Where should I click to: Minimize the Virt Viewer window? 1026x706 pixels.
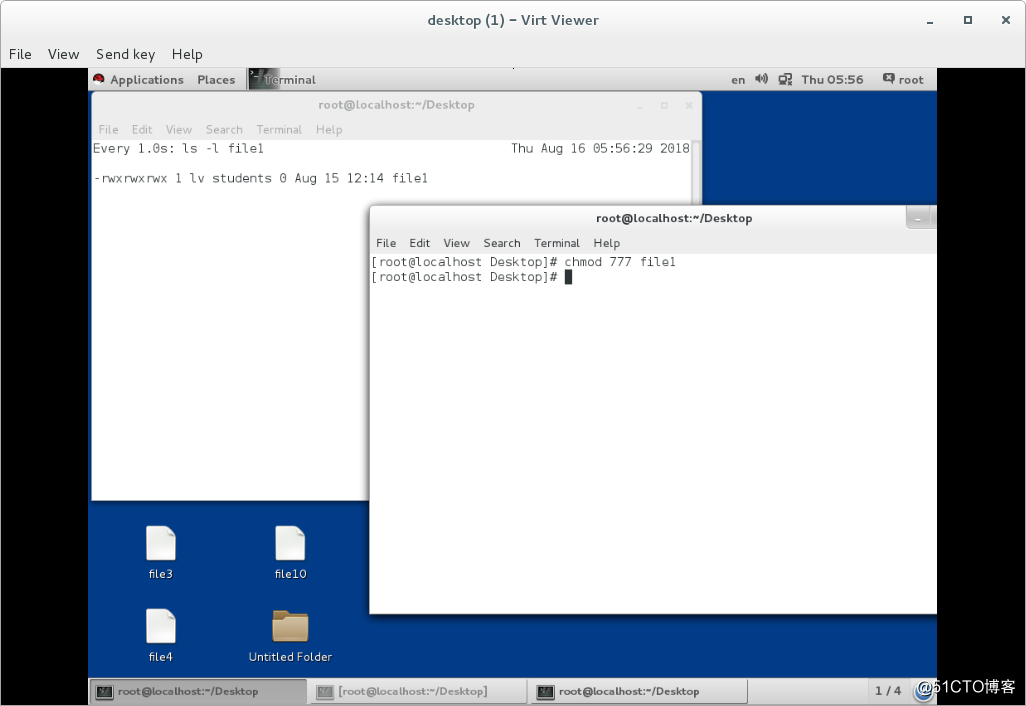(930, 20)
